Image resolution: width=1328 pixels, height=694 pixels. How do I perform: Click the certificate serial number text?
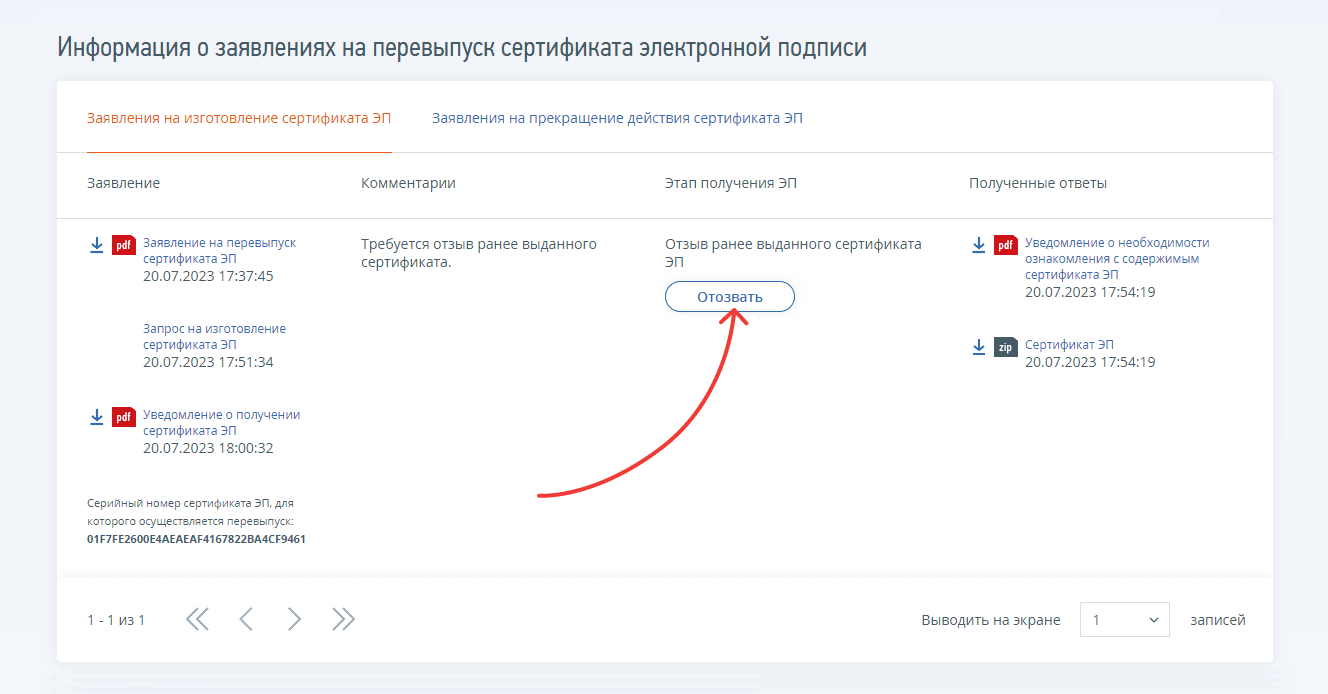(196, 539)
